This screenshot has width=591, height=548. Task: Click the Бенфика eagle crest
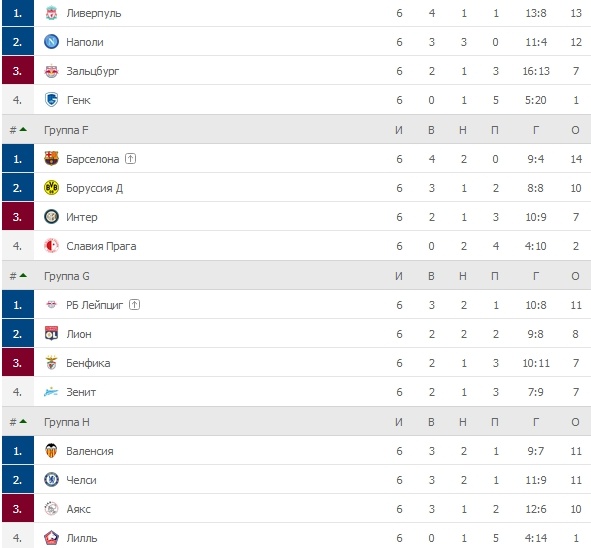(x=51, y=363)
